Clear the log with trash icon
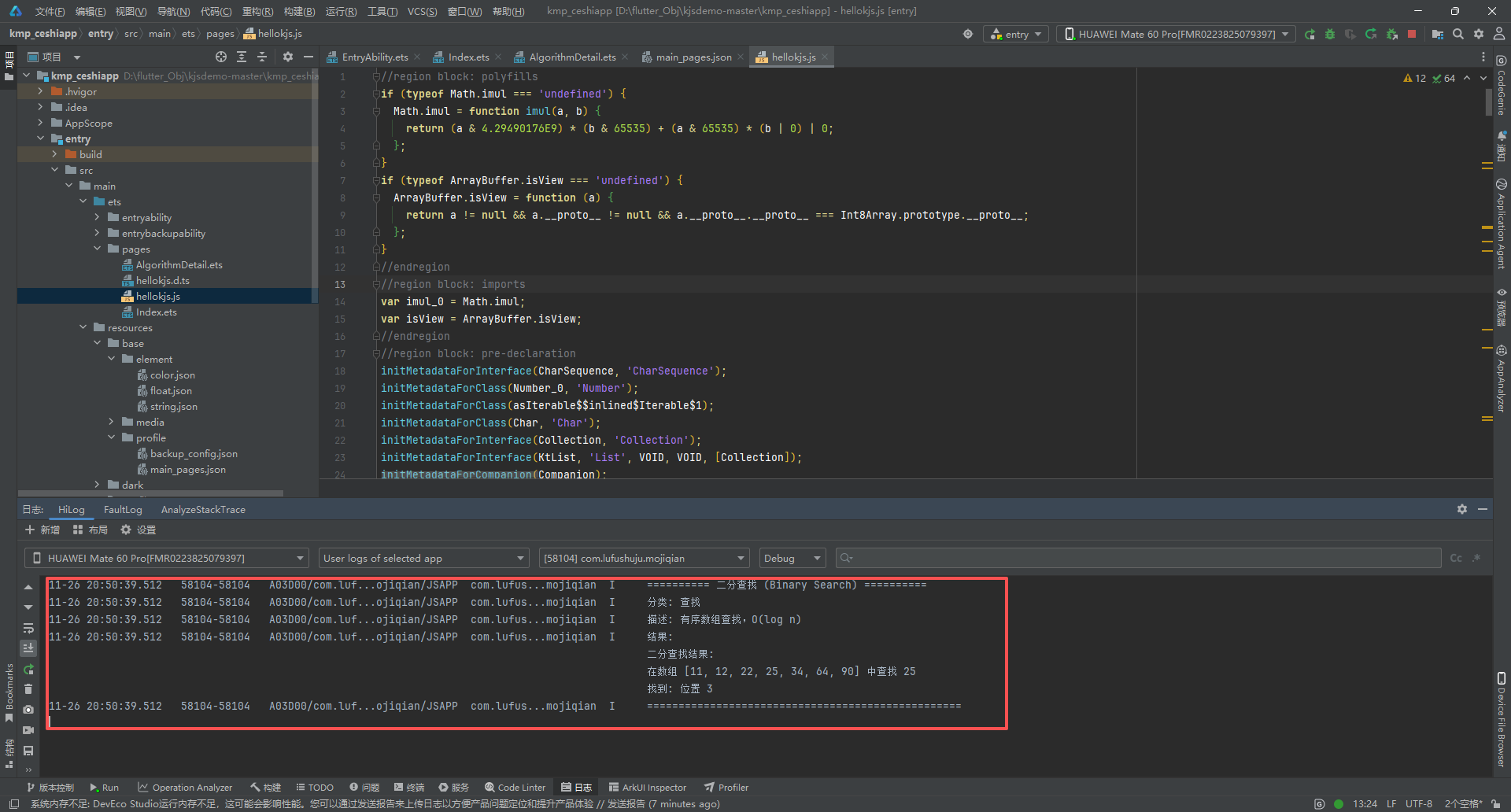This screenshot has height=812, width=1511. tap(28, 689)
